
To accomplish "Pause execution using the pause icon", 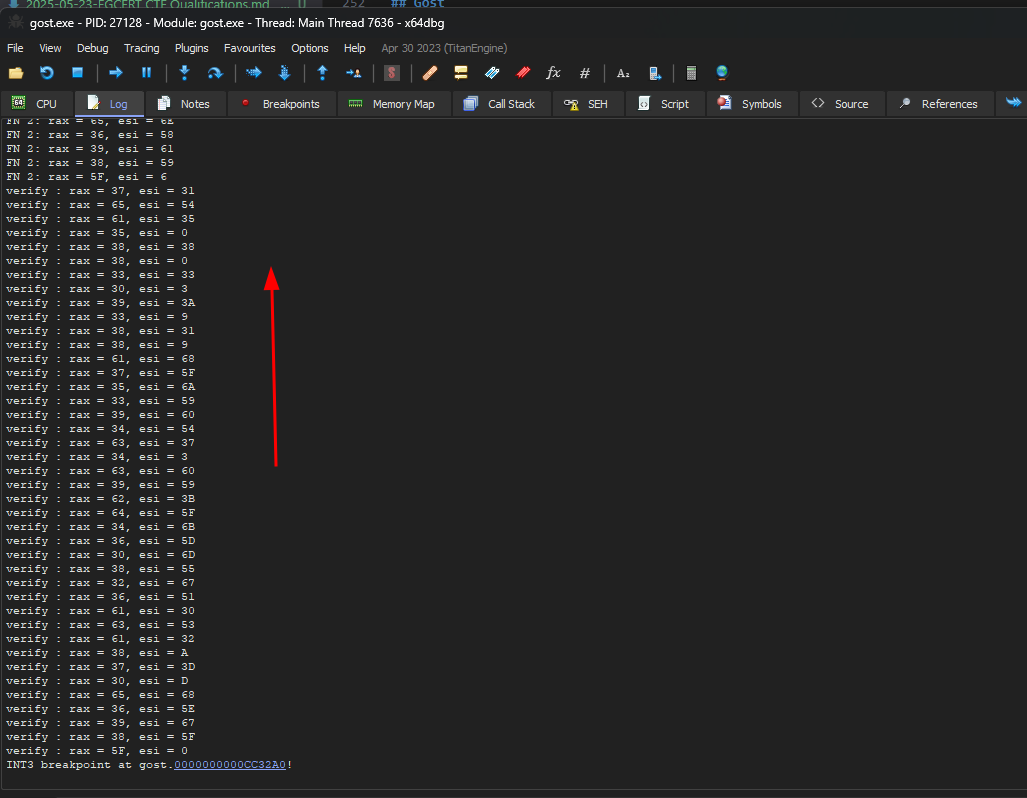I will pos(146,73).
